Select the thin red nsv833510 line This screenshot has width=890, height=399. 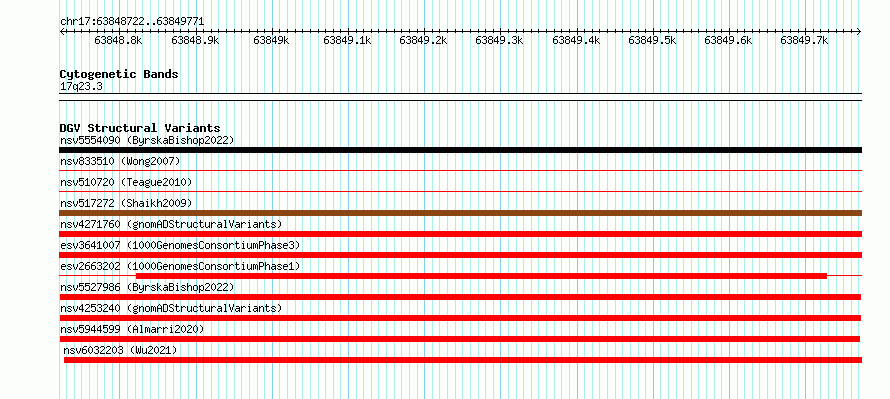[x=460, y=170]
